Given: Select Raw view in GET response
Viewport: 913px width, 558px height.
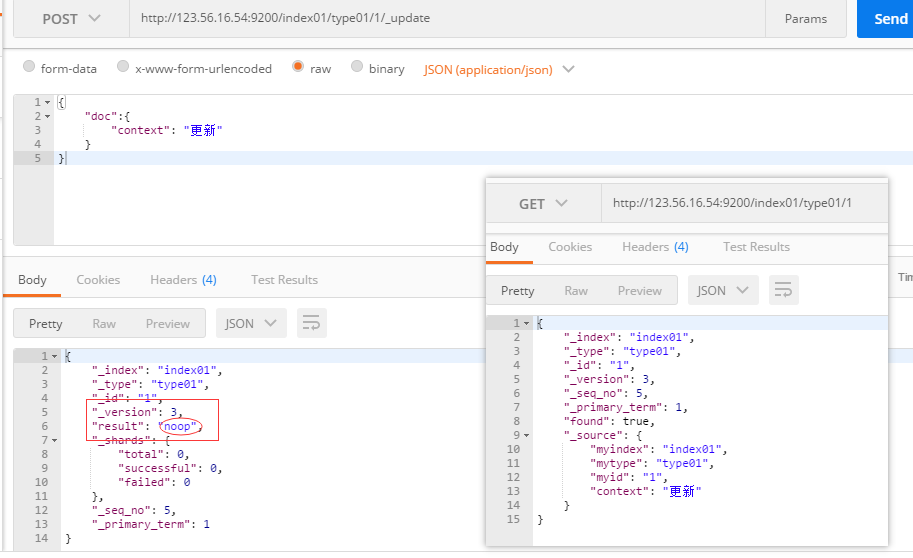Looking at the screenshot, I should 576,291.
